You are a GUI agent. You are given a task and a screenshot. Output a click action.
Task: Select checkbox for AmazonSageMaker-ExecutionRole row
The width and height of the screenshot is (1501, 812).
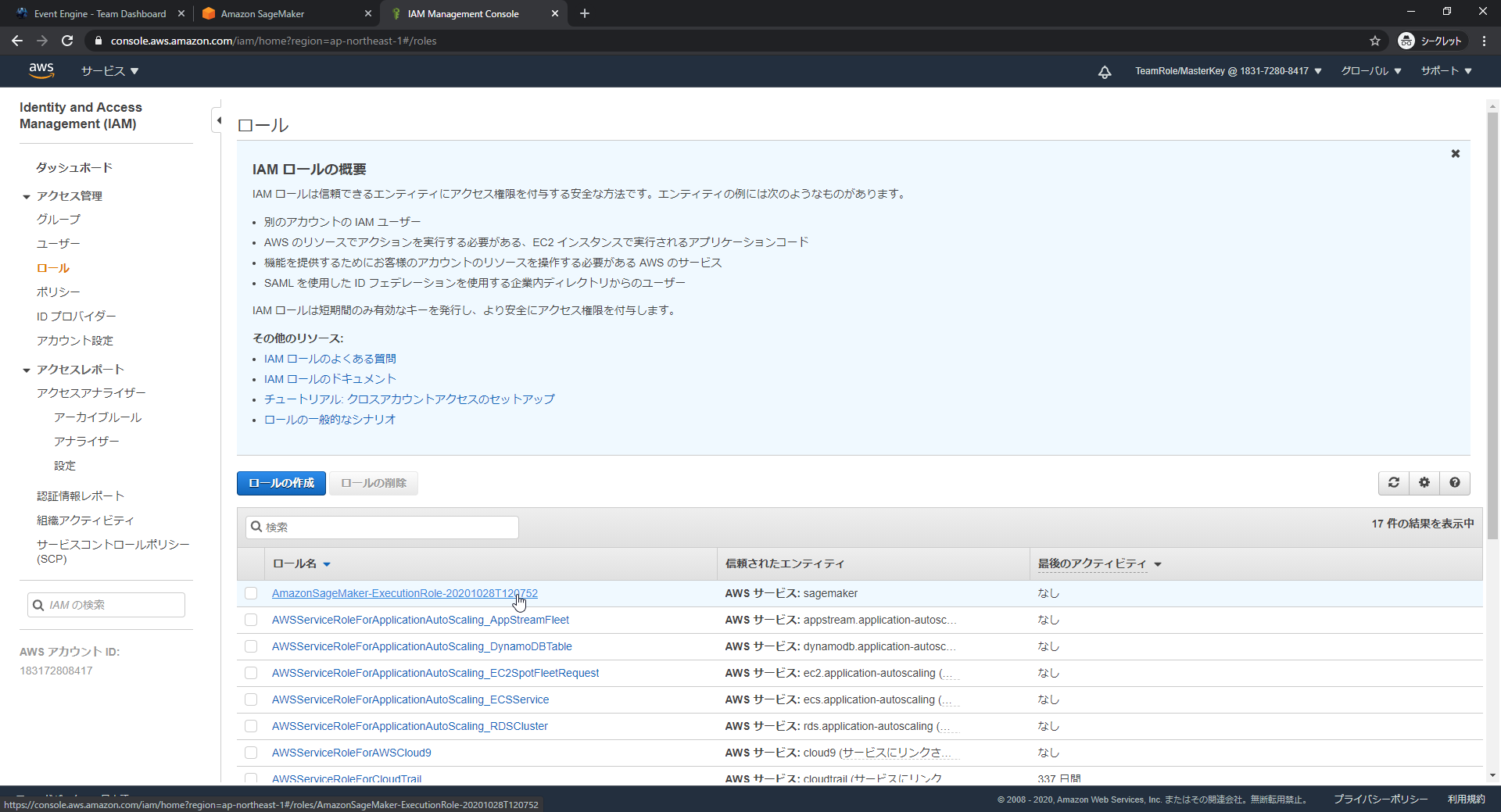(x=251, y=593)
